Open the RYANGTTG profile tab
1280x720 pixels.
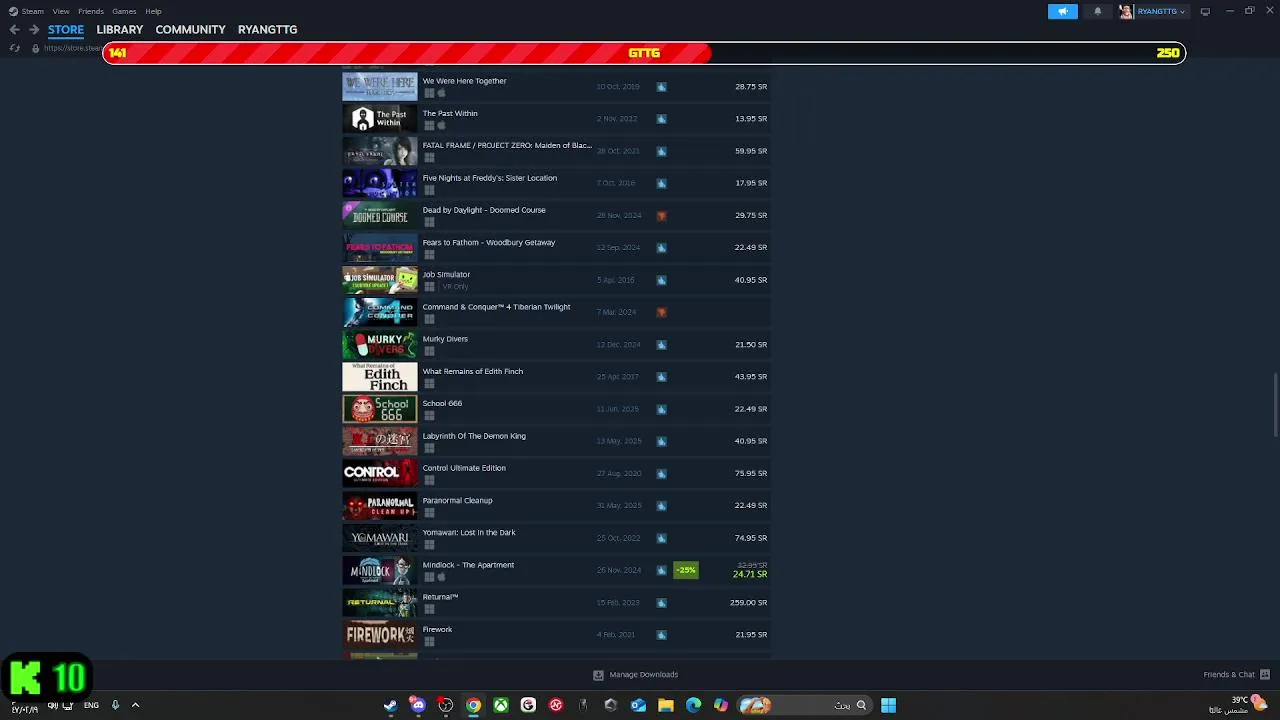pyautogui.click(x=267, y=30)
